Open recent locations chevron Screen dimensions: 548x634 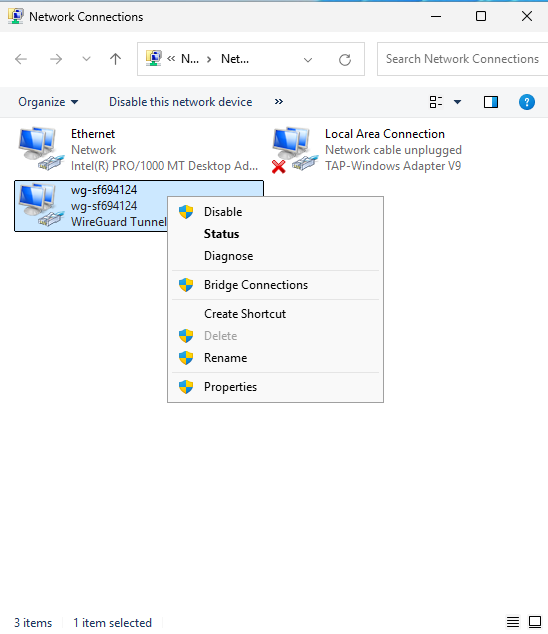(x=86, y=59)
